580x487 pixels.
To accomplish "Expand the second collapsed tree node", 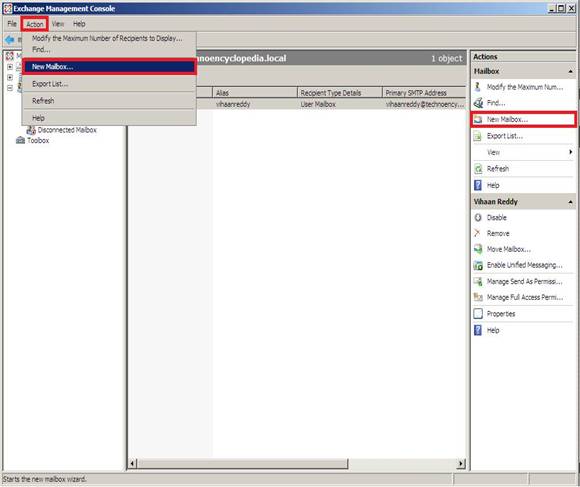I will click(x=10, y=77).
